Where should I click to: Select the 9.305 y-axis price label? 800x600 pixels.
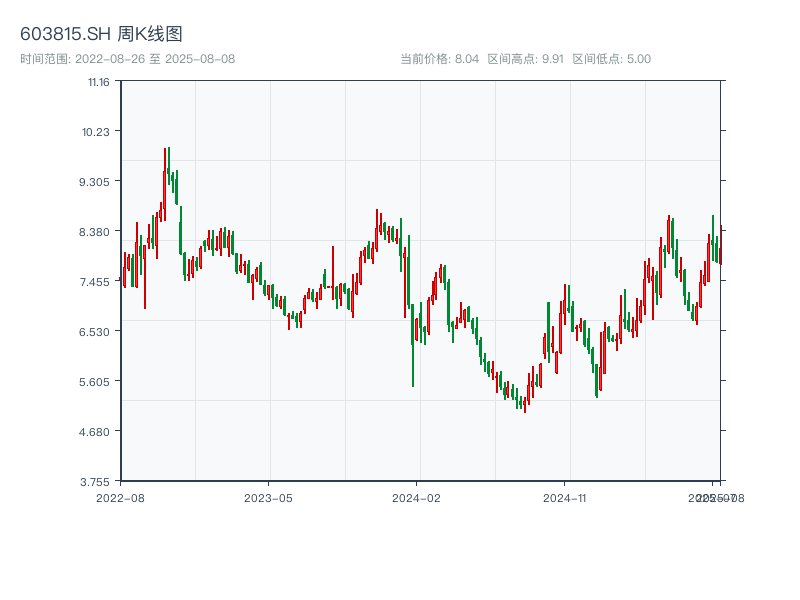[x=96, y=182]
